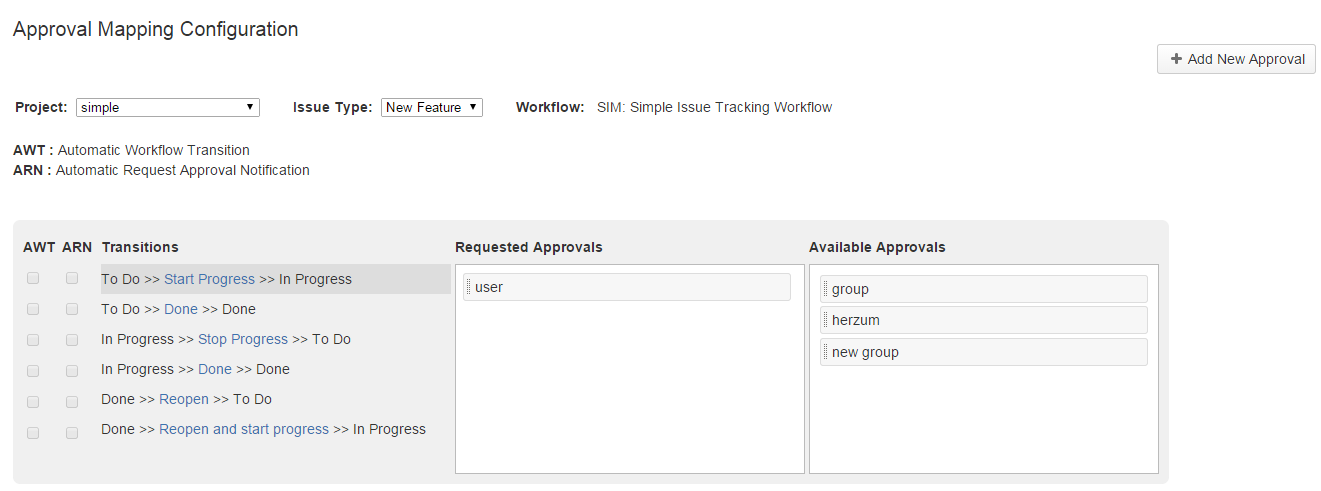Screen dimensions: 1321x491
Task: Click the Reopen transition link
Action: tap(184, 399)
